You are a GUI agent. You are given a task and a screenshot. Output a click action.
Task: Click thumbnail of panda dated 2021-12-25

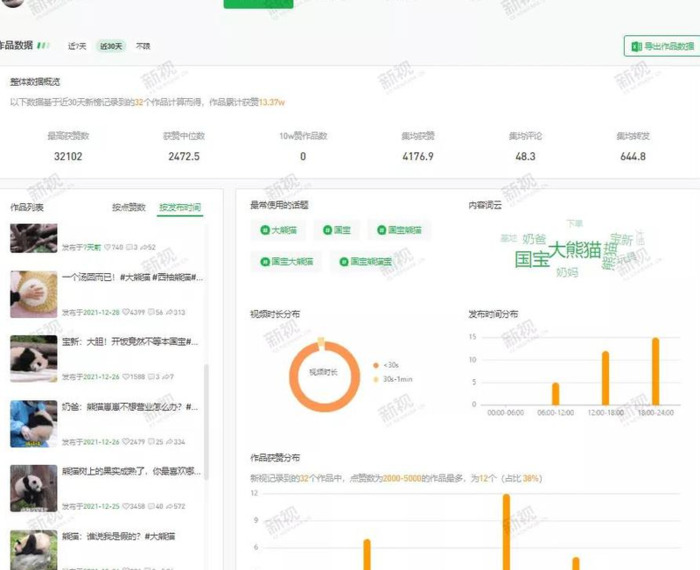coord(33,488)
